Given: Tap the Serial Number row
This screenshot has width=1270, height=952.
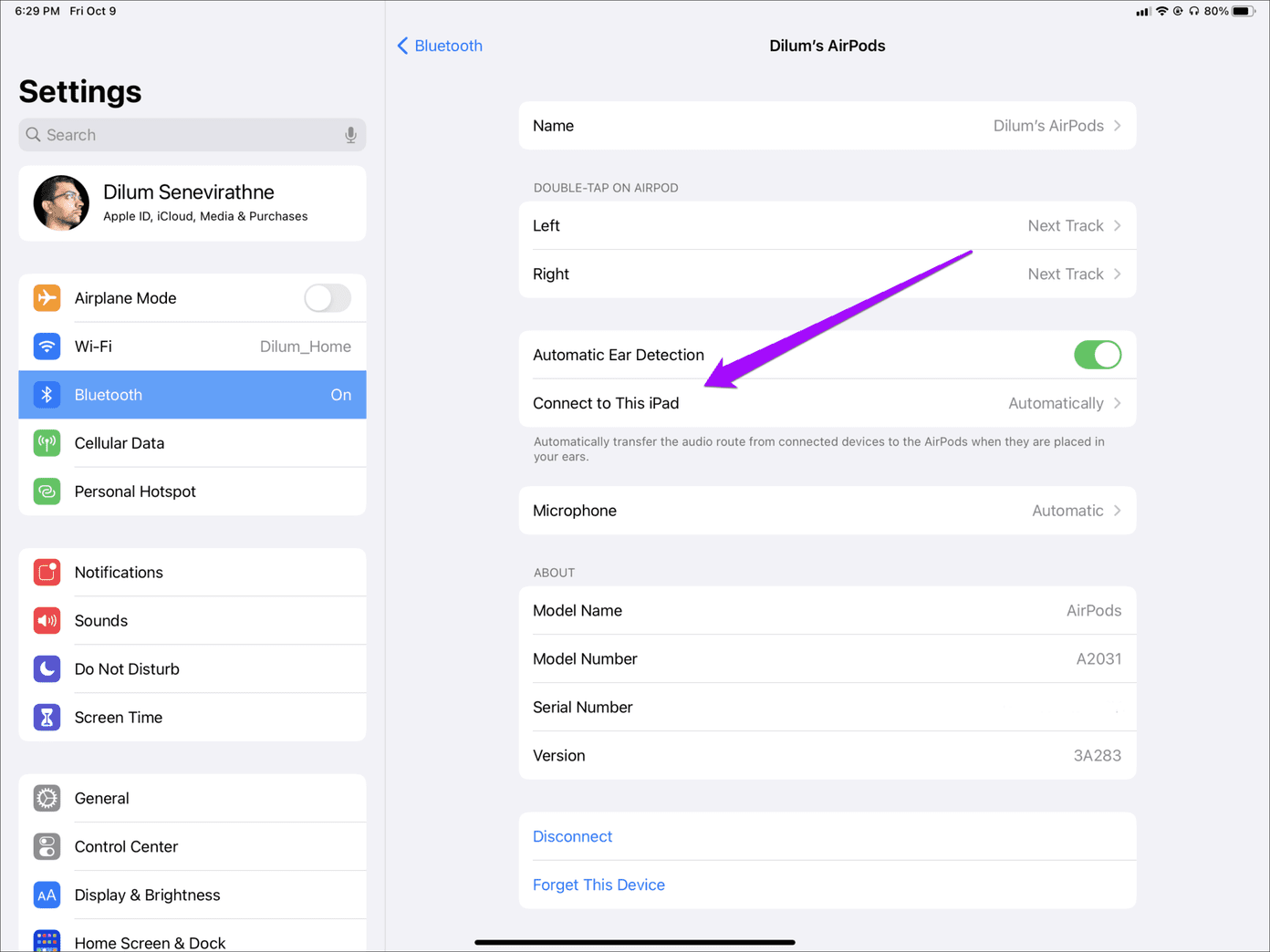Looking at the screenshot, I should [828, 707].
